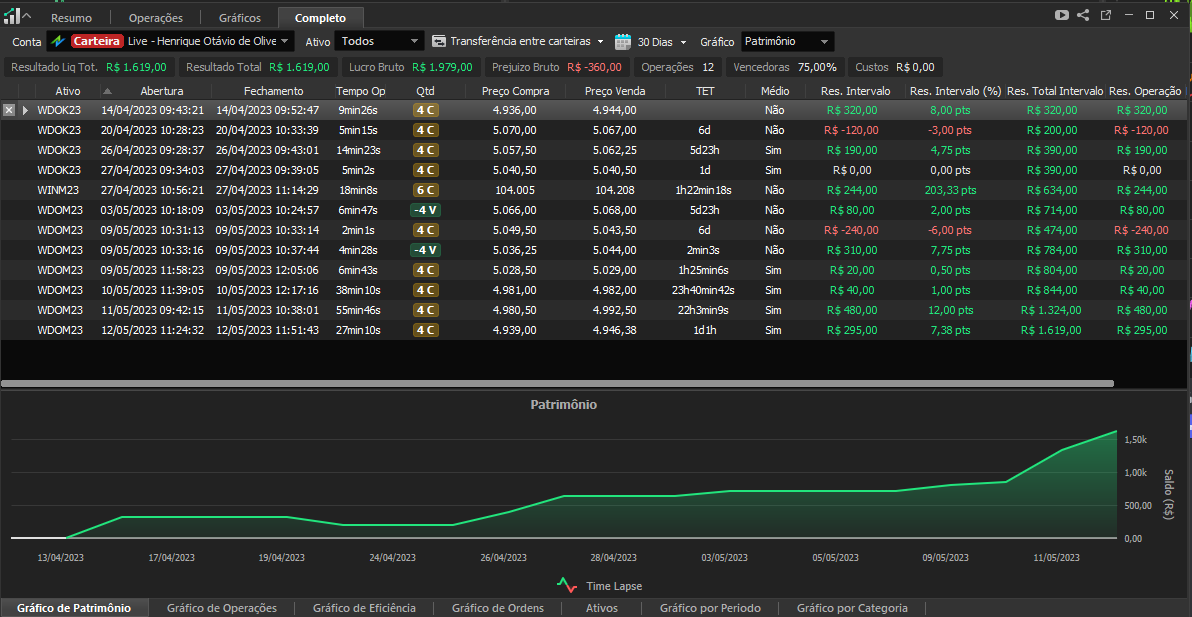Click the TET value 23h40min42s
Image resolution: width=1192 pixels, height=617 pixels.
pos(704,290)
